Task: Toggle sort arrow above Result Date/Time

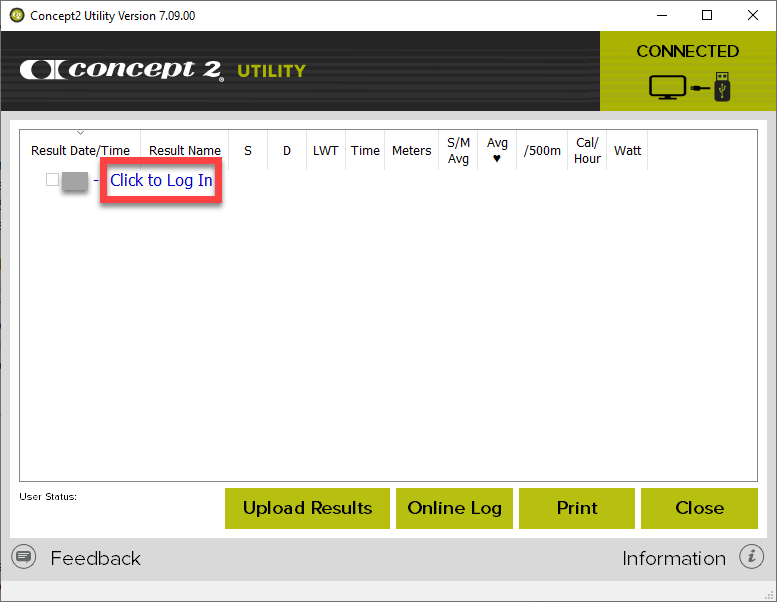Action: click(x=80, y=133)
